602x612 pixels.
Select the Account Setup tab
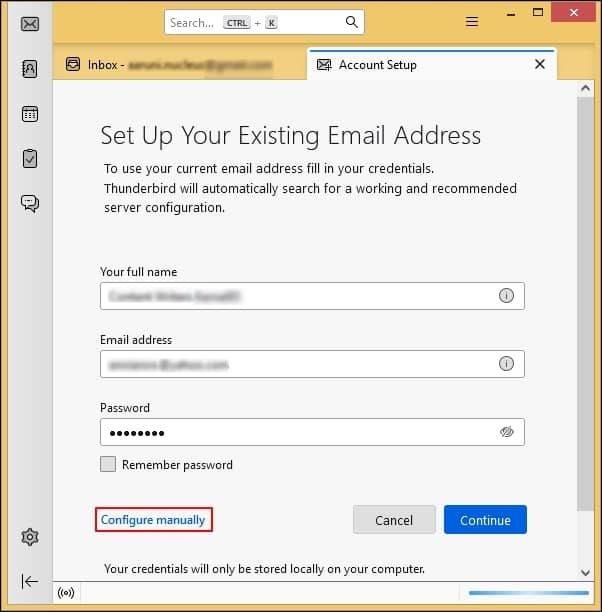432,64
